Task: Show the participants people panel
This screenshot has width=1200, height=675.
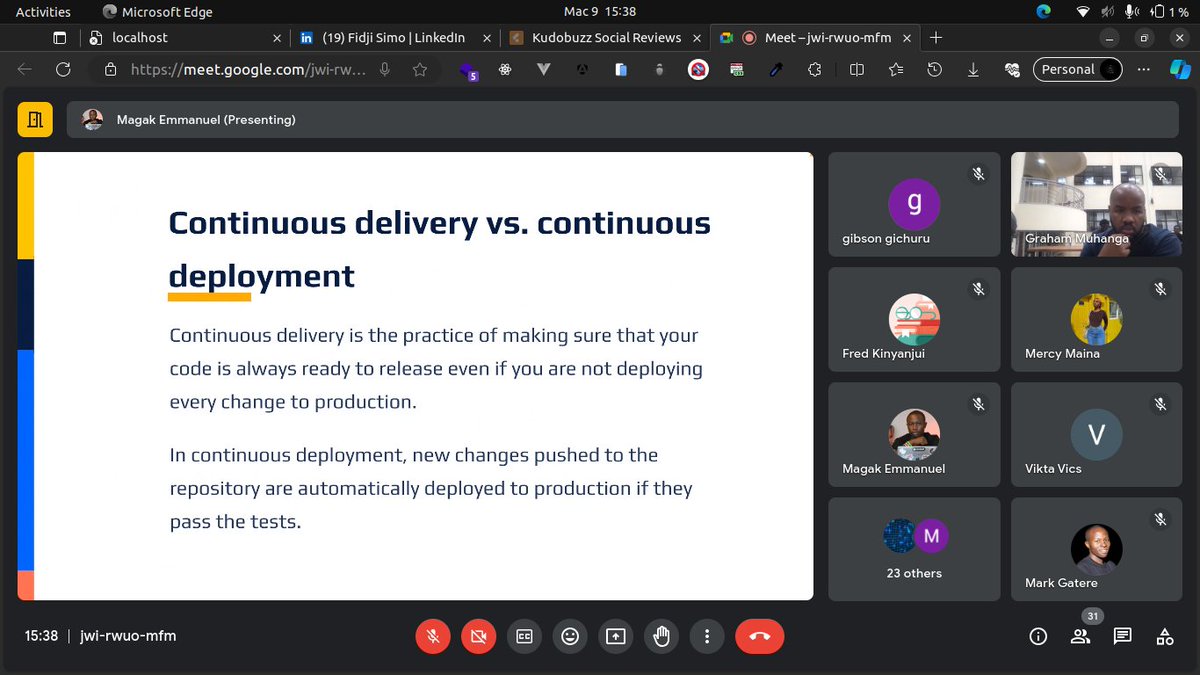Action: point(1080,636)
